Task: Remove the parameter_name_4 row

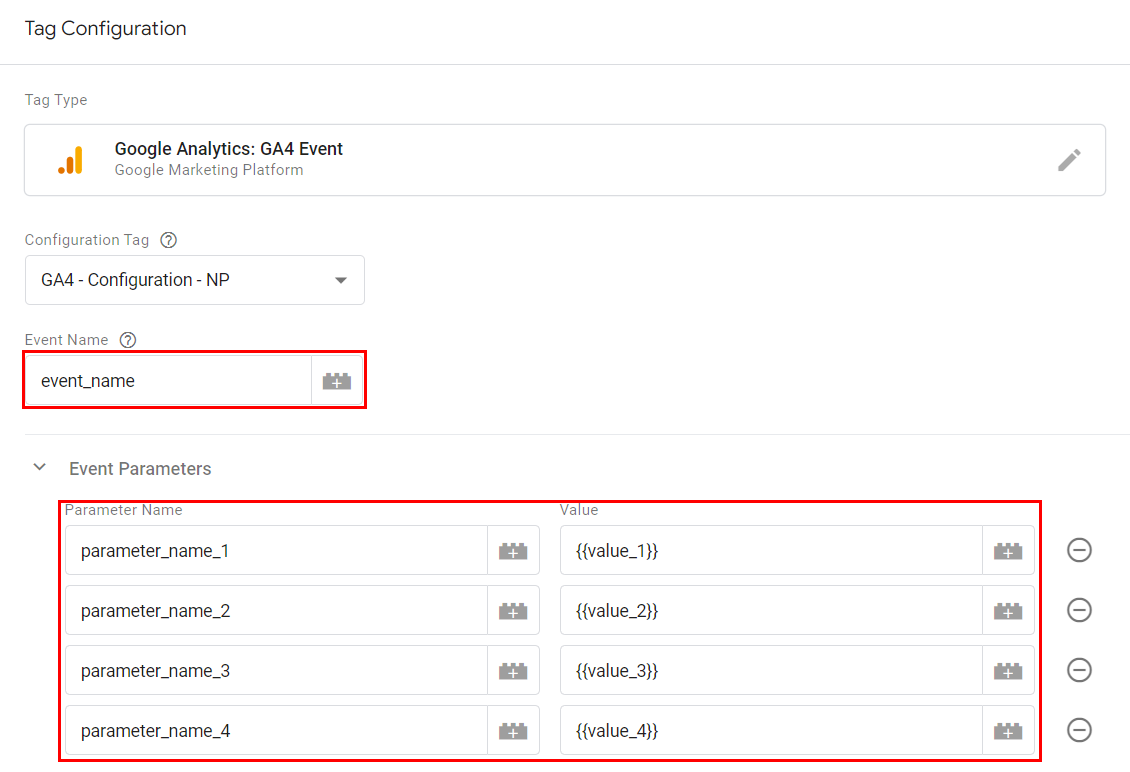Action: pyautogui.click(x=1079, y=730)
